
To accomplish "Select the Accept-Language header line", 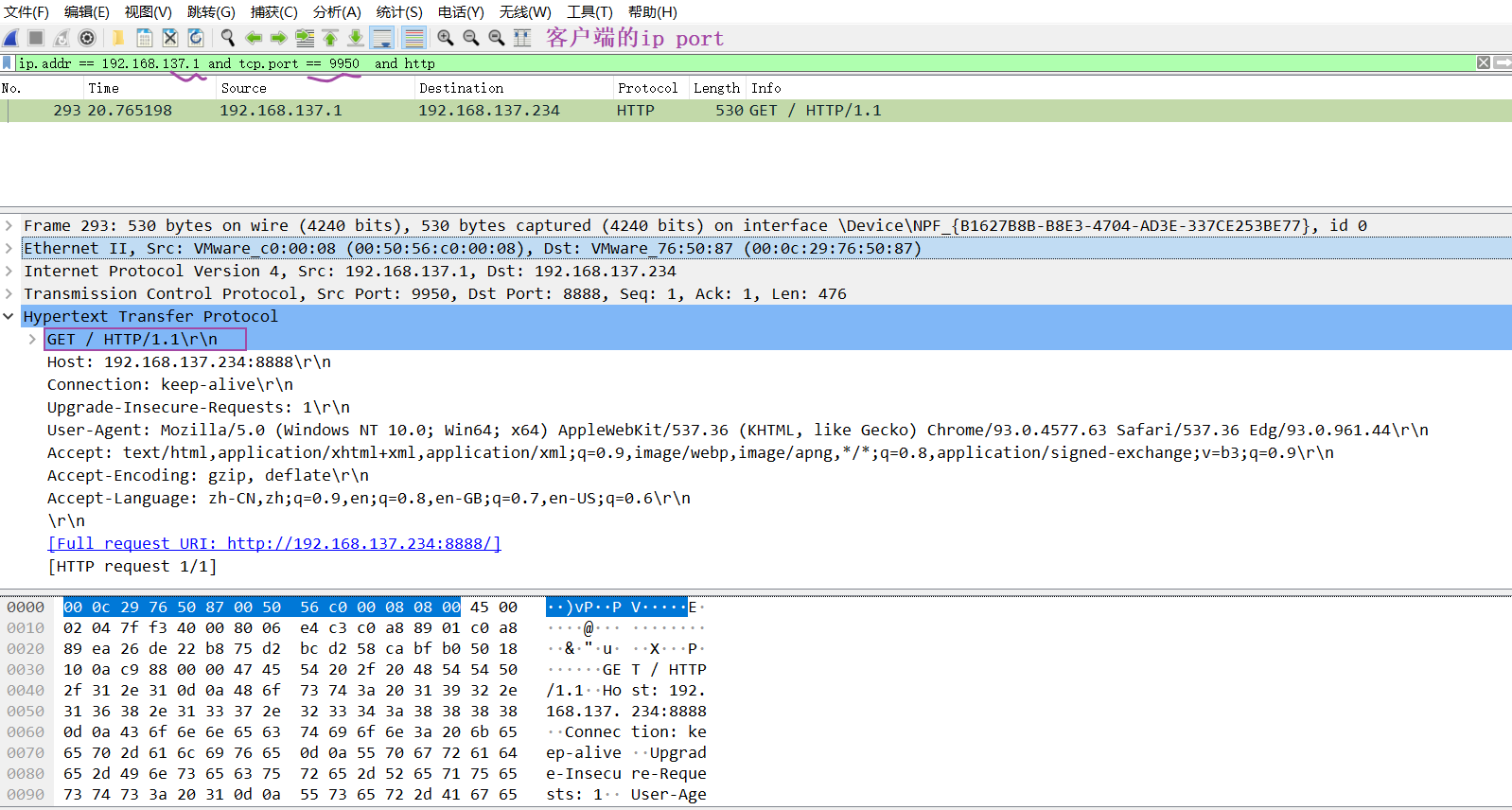I will click(x=369, y=498).
